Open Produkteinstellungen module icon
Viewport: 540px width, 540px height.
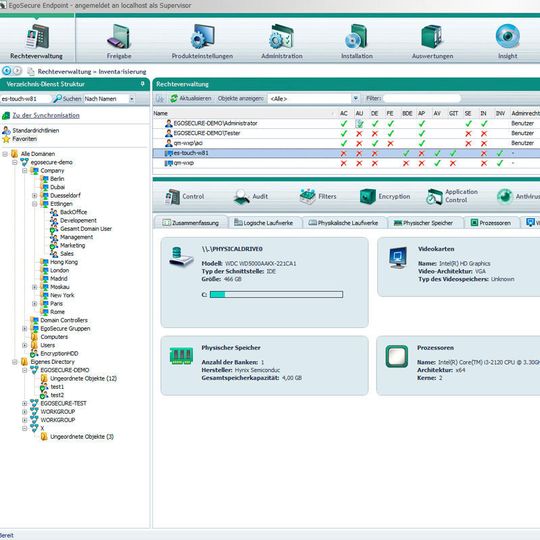(x=202, y=37)
